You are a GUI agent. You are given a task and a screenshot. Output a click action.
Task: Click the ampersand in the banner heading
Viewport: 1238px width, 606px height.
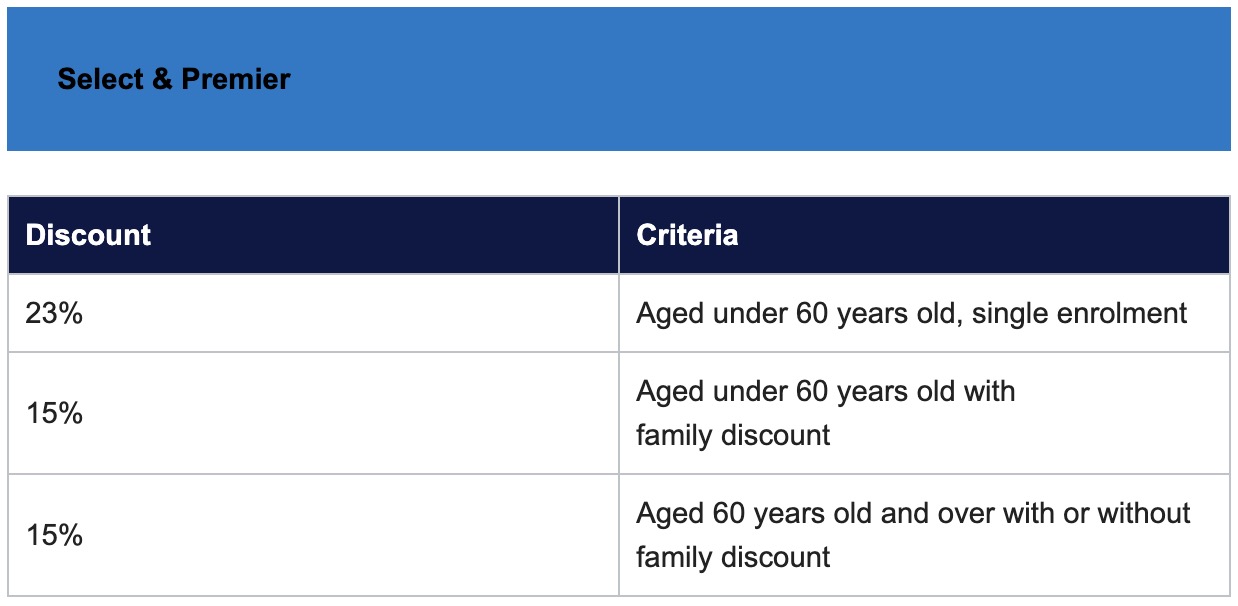(162, 79)
